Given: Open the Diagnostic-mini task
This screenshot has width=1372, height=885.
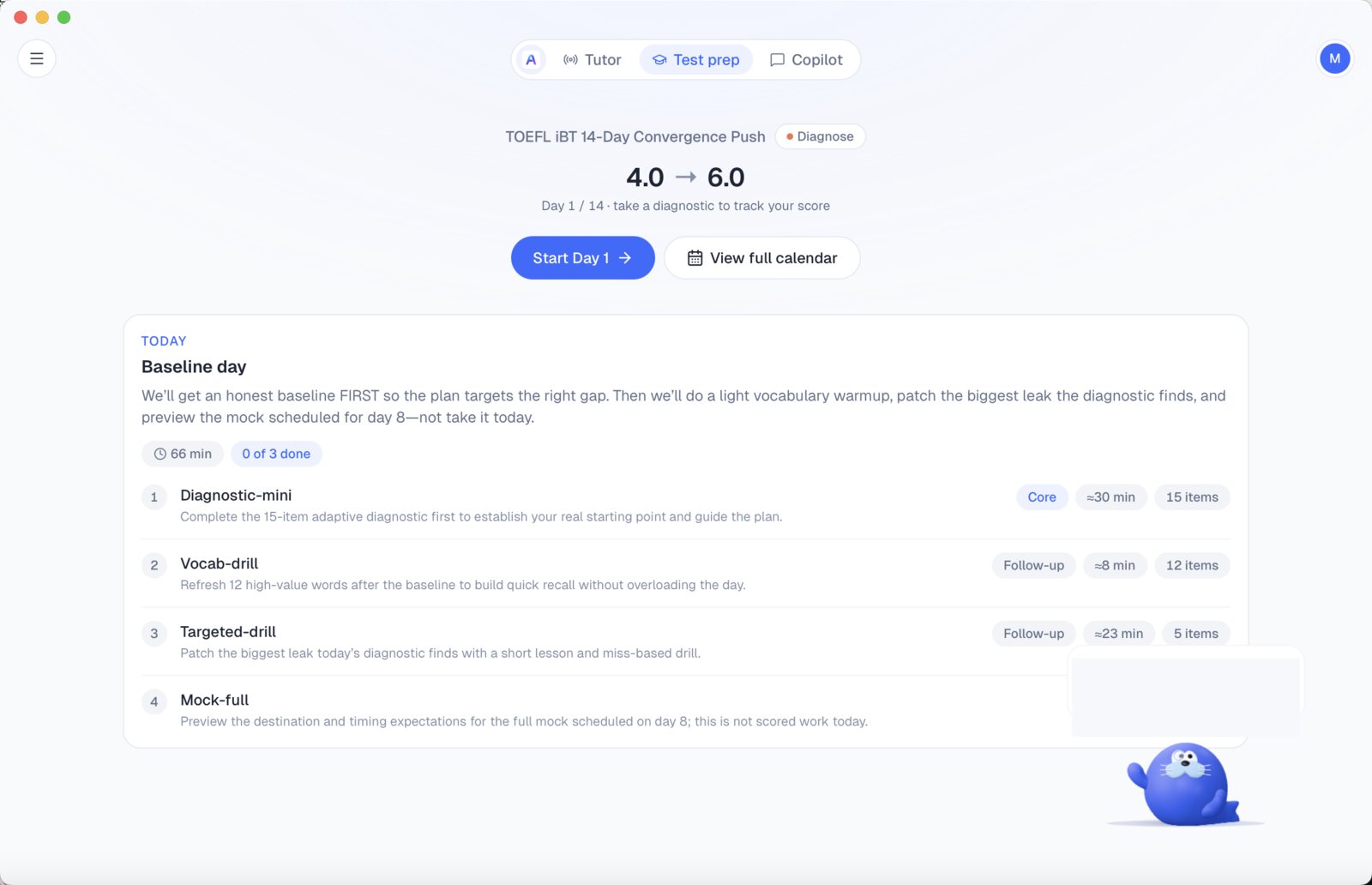Looking at the screenshot, I should tap(685, 505).
